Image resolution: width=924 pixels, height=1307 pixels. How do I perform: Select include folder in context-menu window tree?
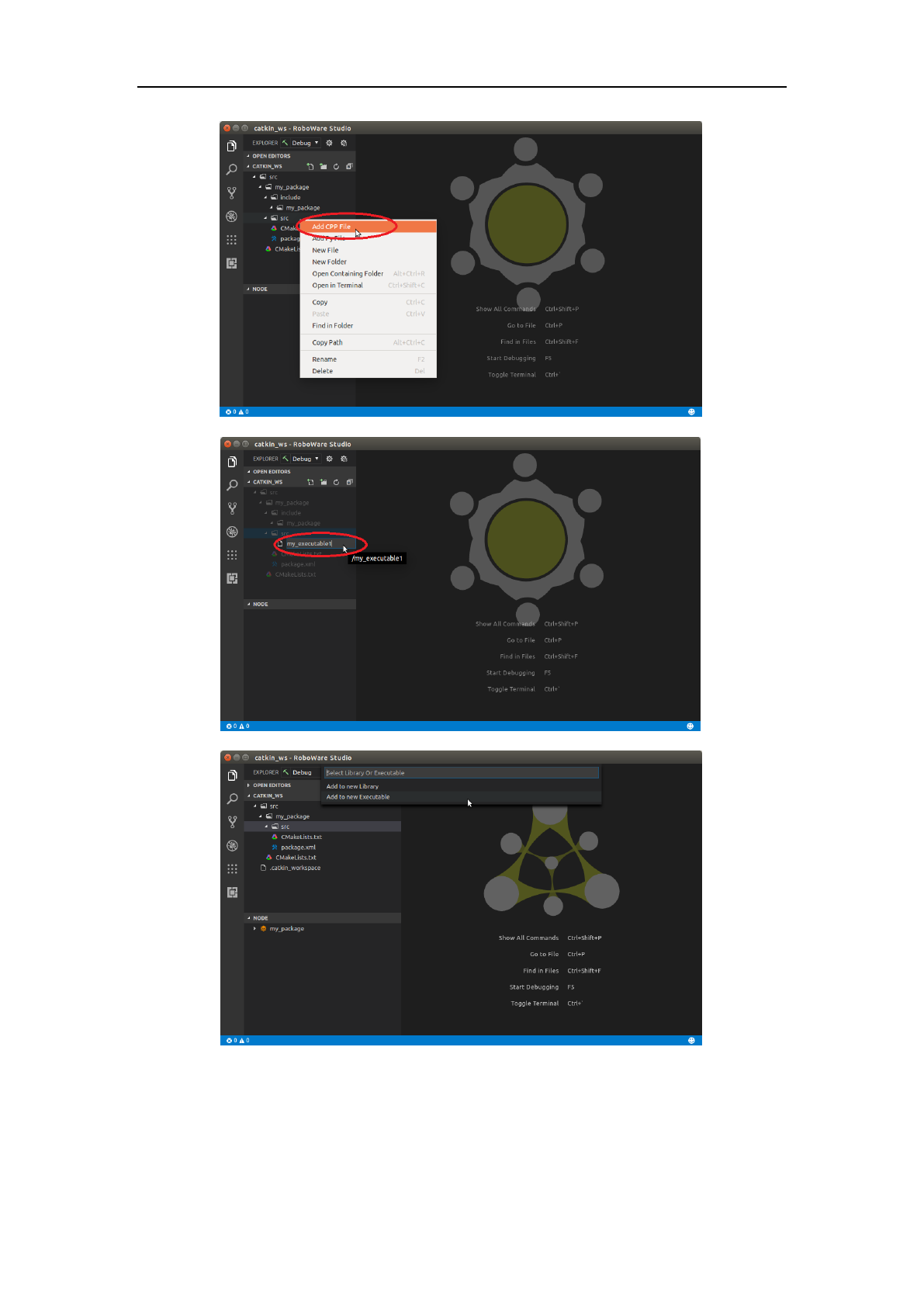pyautogui.click(x=290, y=197)
